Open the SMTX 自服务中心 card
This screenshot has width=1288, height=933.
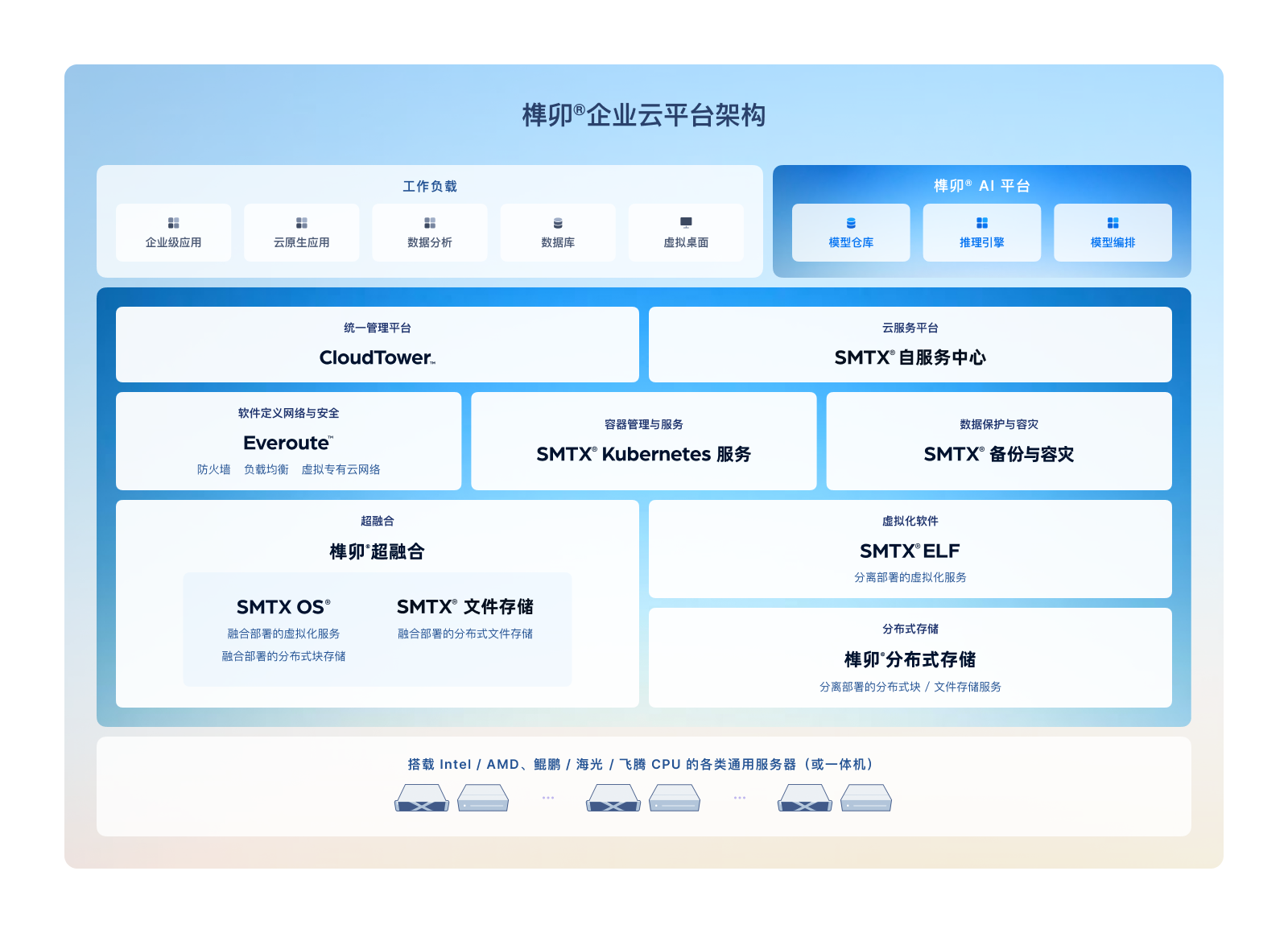tap(910, 345)
